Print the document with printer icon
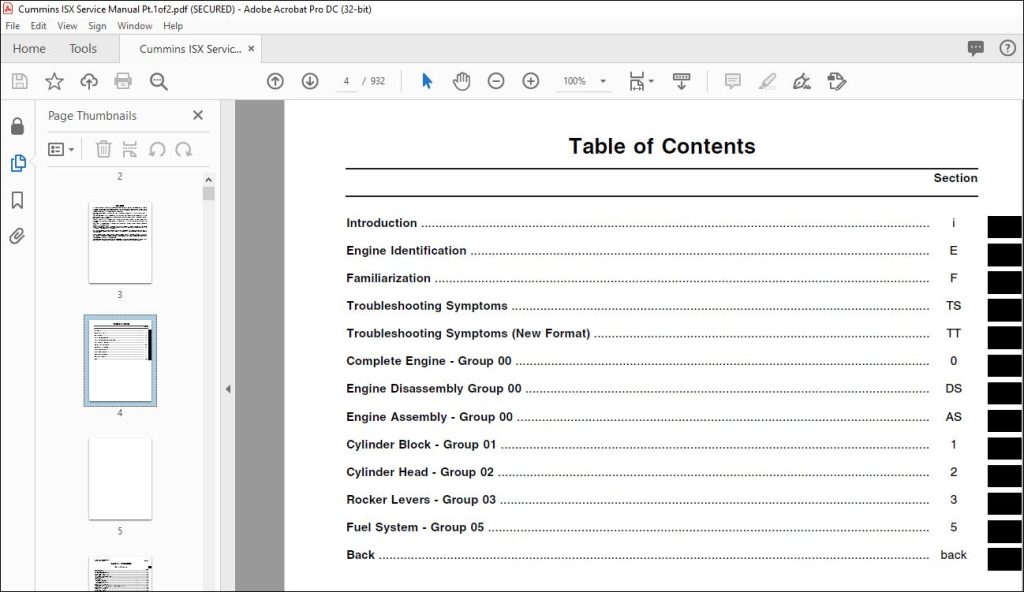Image resolution: width=1024 pixels, height=592 pixels. (123, 81)
